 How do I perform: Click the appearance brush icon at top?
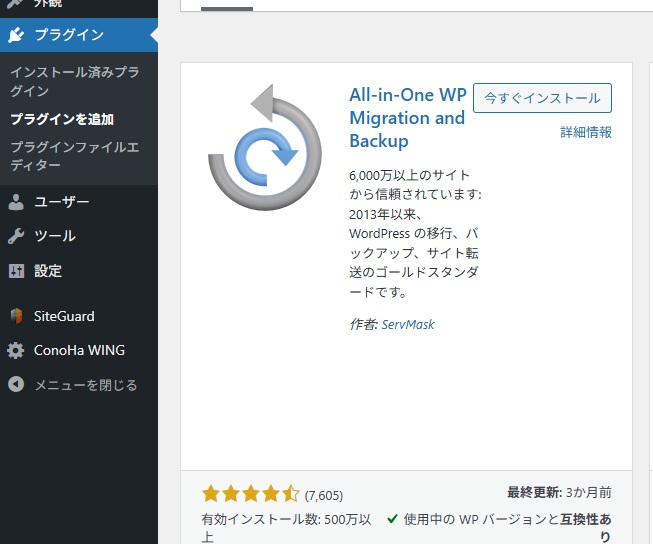[16, 5]
